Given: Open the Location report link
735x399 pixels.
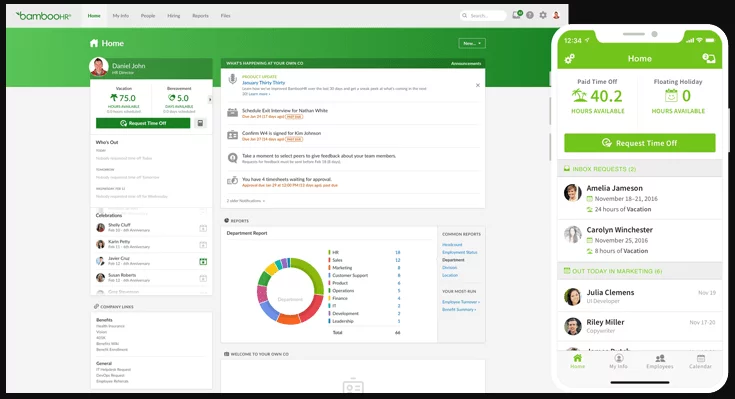Looking at the screenshot, I should click(450, 275).
